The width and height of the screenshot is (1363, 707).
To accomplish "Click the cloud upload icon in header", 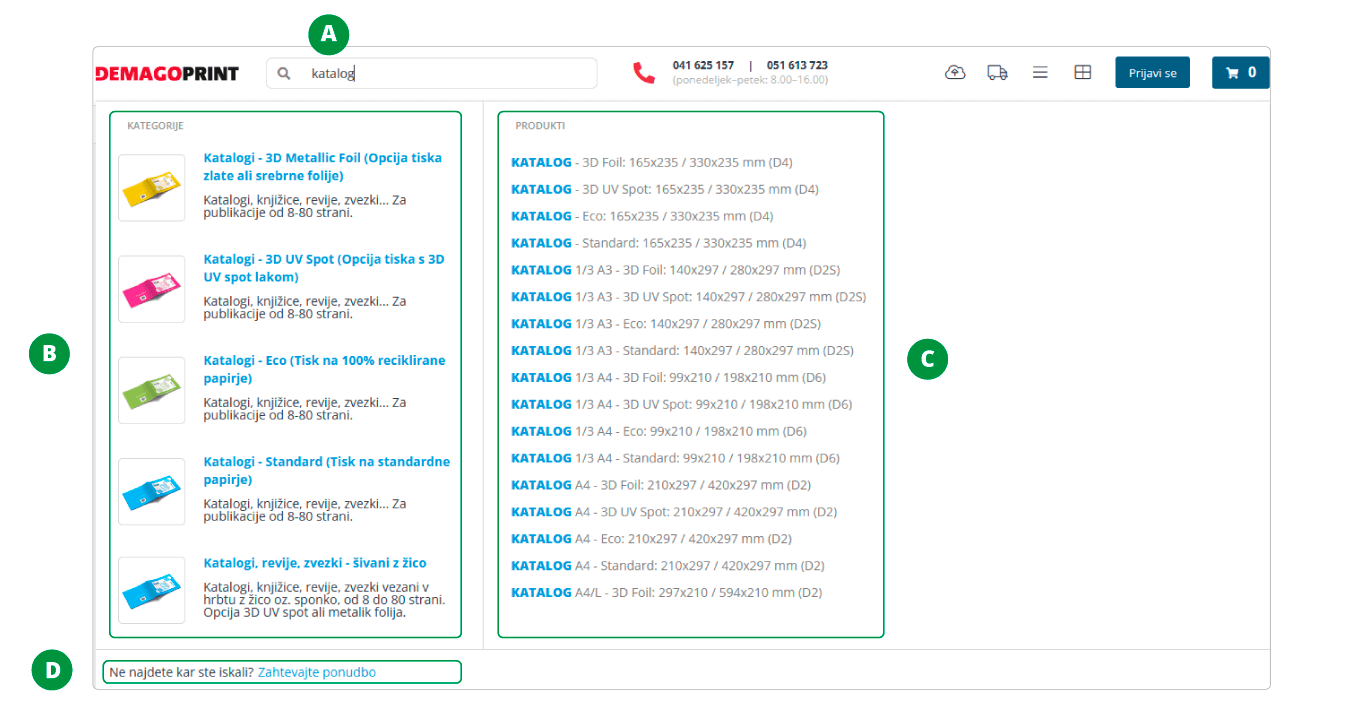I will [955, 72].
